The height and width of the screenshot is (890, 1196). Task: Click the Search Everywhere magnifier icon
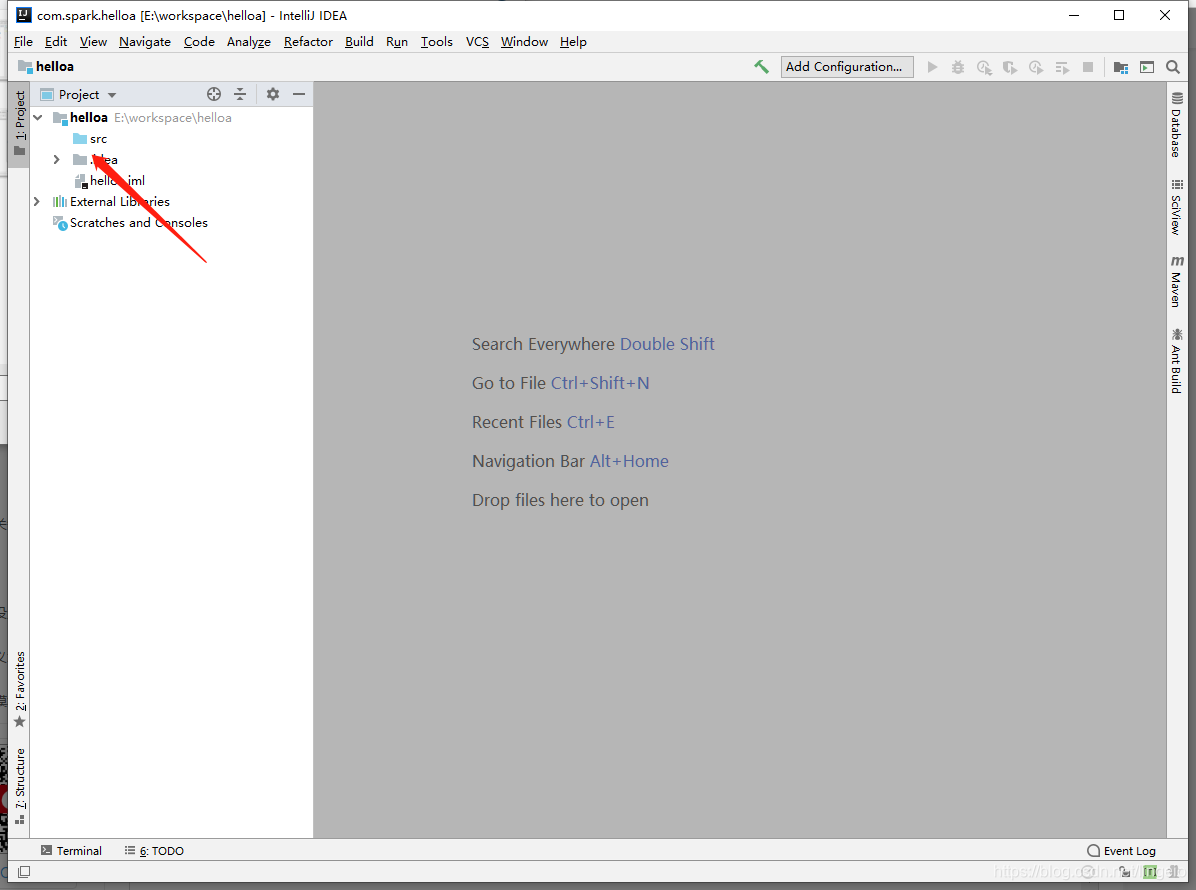pos(1173,67)
